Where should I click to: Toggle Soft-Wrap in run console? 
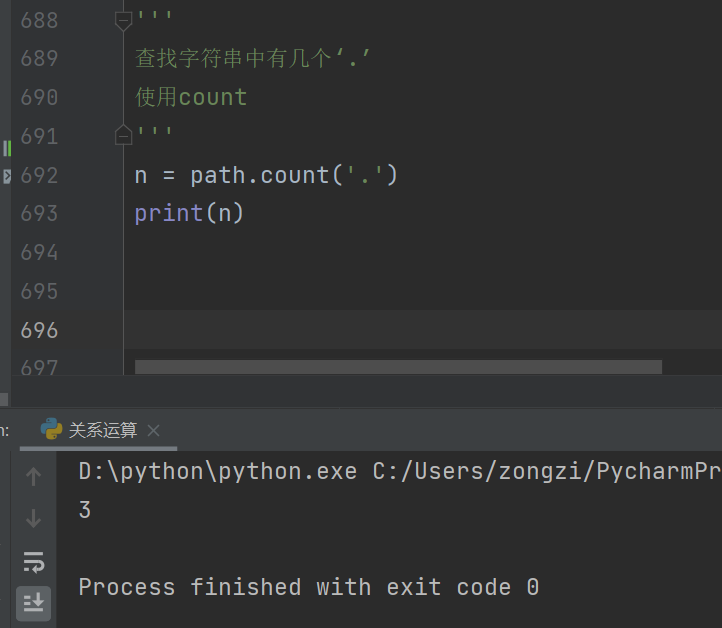(33, 561)
